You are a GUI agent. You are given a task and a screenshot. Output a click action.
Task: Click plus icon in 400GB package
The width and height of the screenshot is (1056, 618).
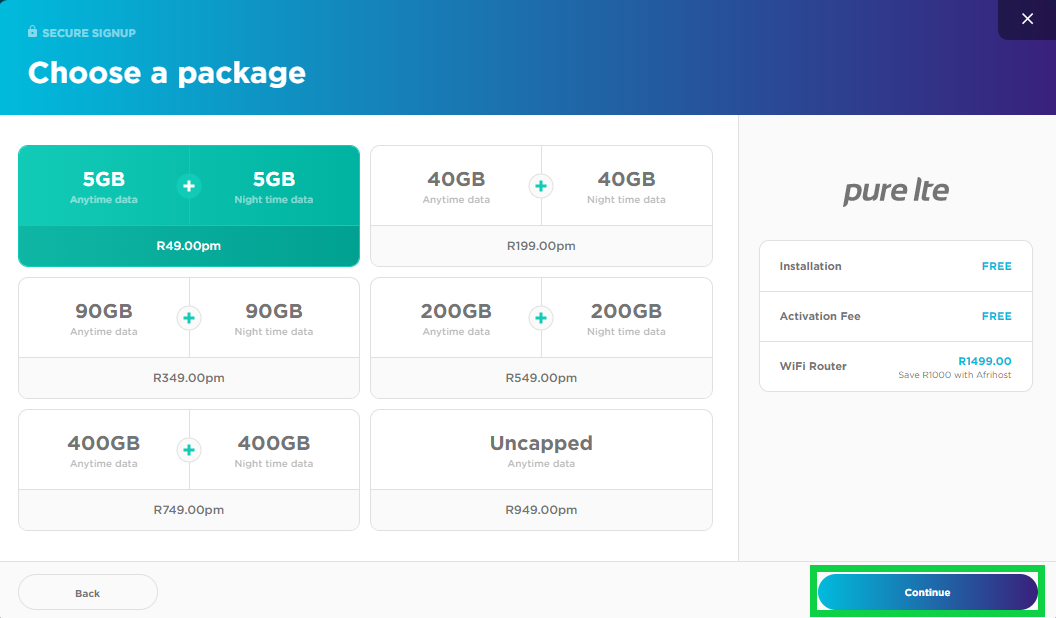[189, 450]
